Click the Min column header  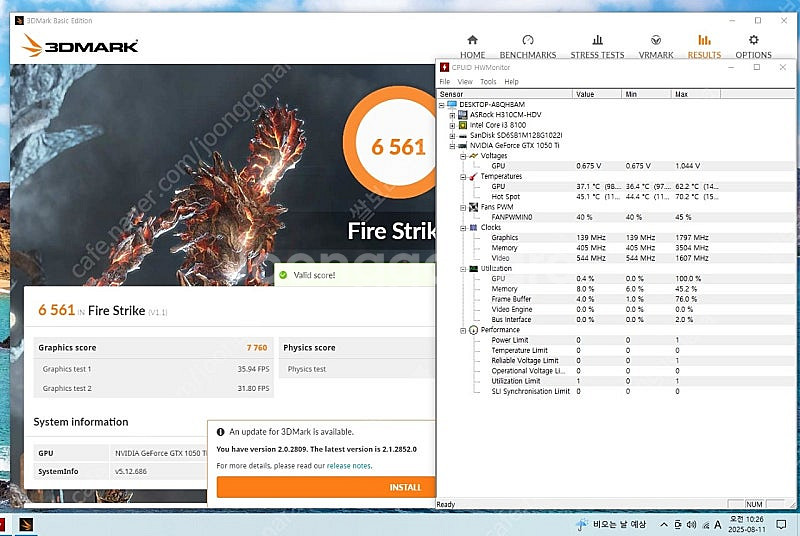(x=646, y=94)
